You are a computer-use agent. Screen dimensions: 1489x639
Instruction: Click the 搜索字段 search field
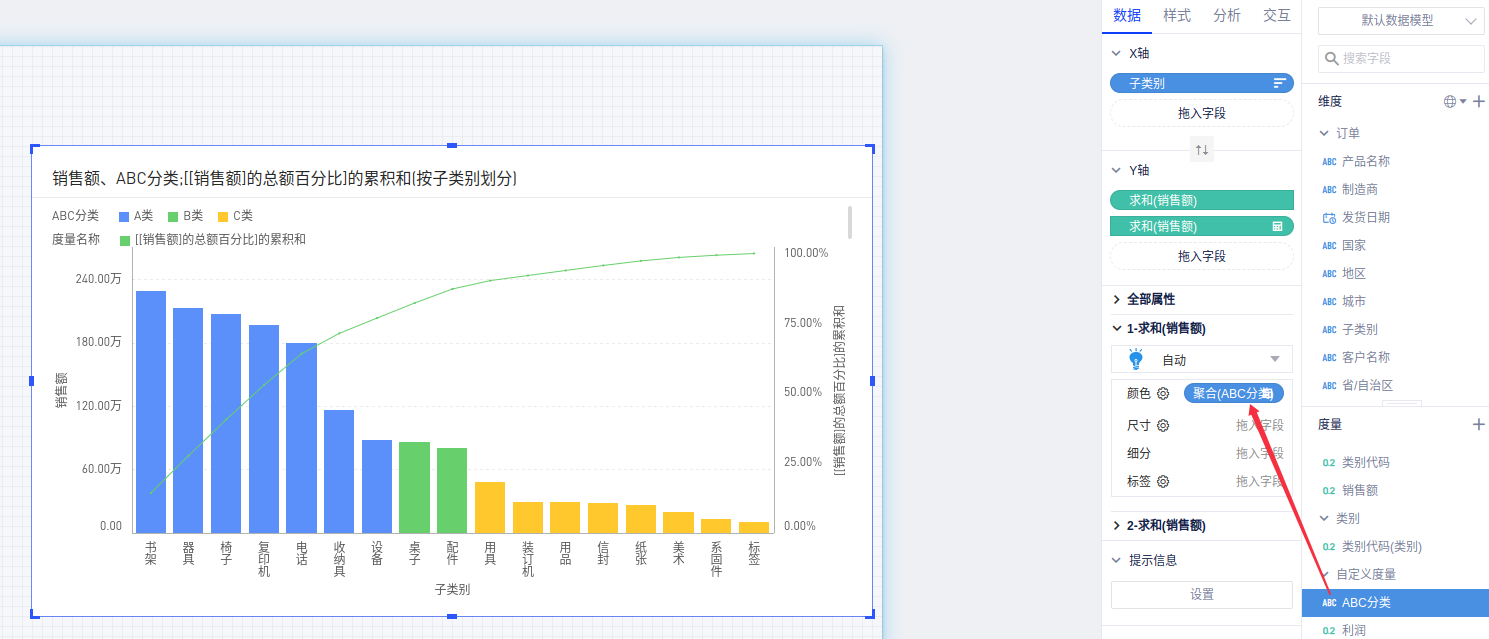coord(1400,59)
